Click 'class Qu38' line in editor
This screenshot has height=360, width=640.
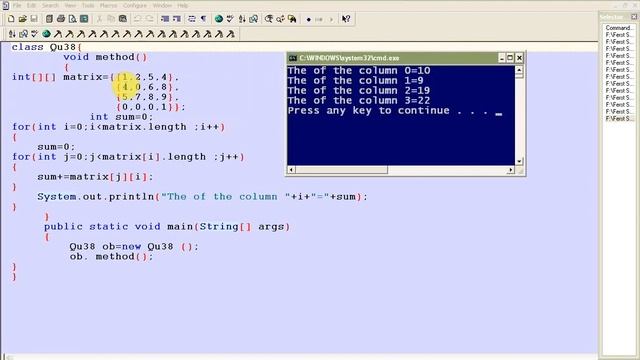(47, 47)
